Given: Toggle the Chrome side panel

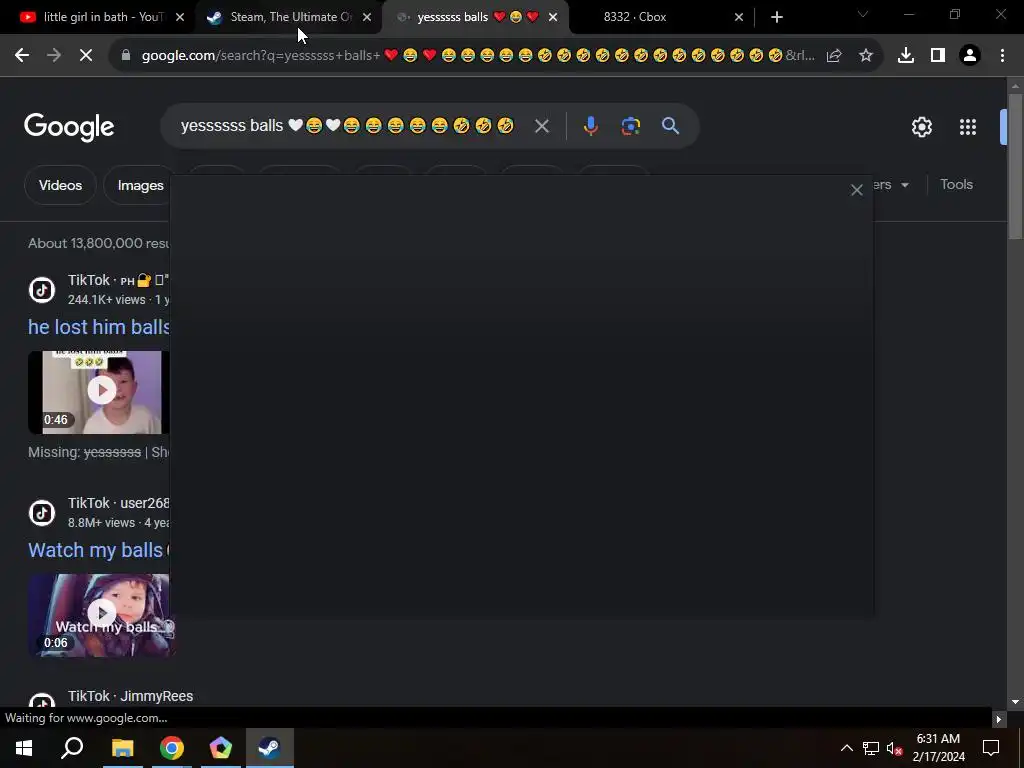Looking at the screenshot, I should pos(938,56).
